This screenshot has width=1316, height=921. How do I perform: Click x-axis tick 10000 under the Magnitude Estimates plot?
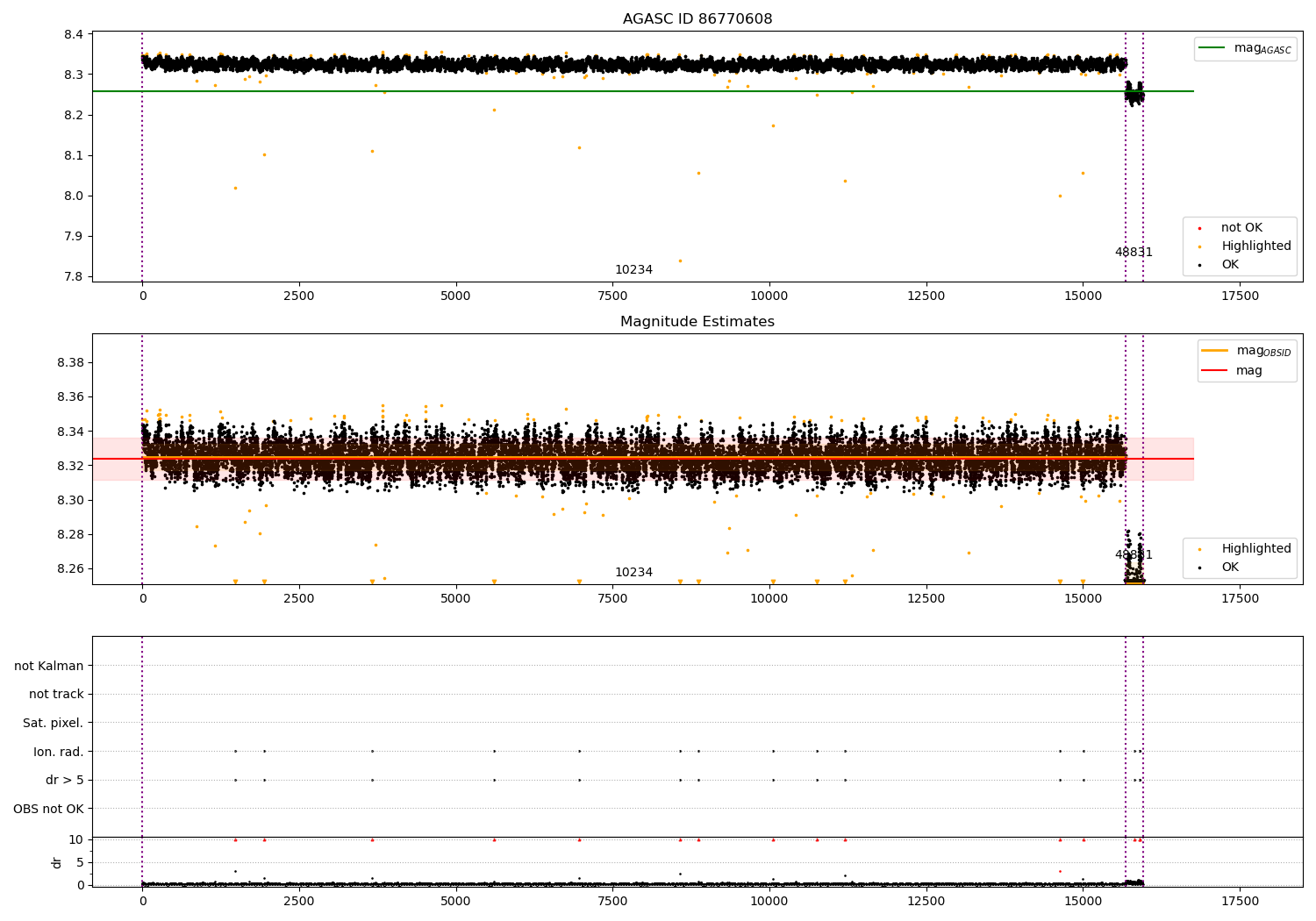pos(769,598)
